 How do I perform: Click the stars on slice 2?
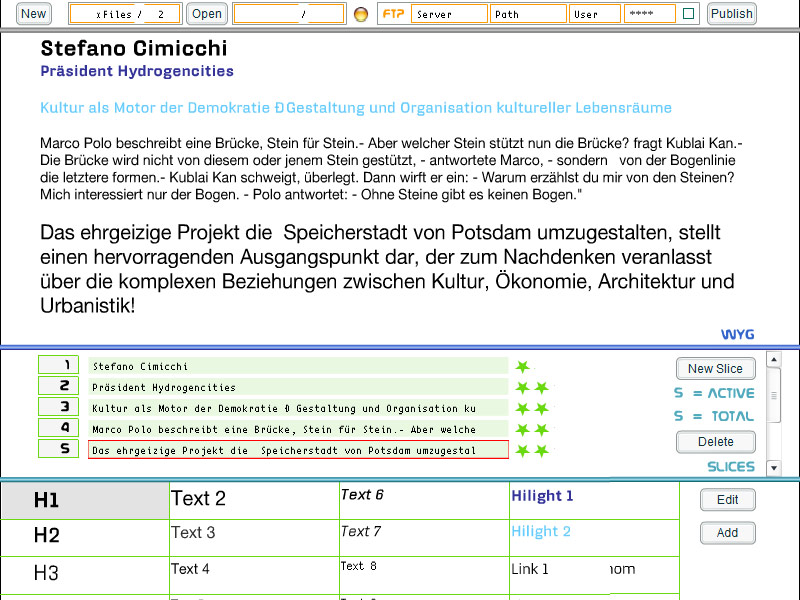[532, 388]
